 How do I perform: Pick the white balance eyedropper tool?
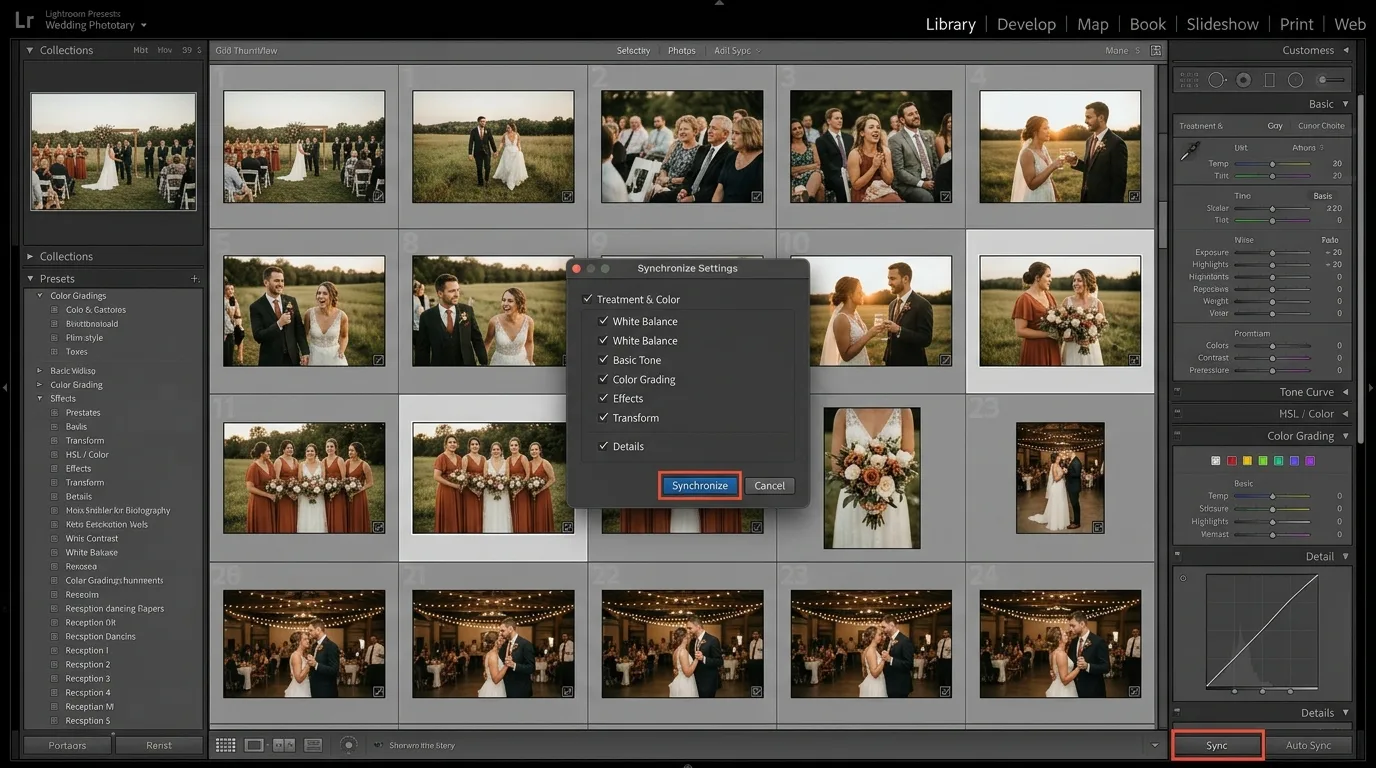[1189, 151]
